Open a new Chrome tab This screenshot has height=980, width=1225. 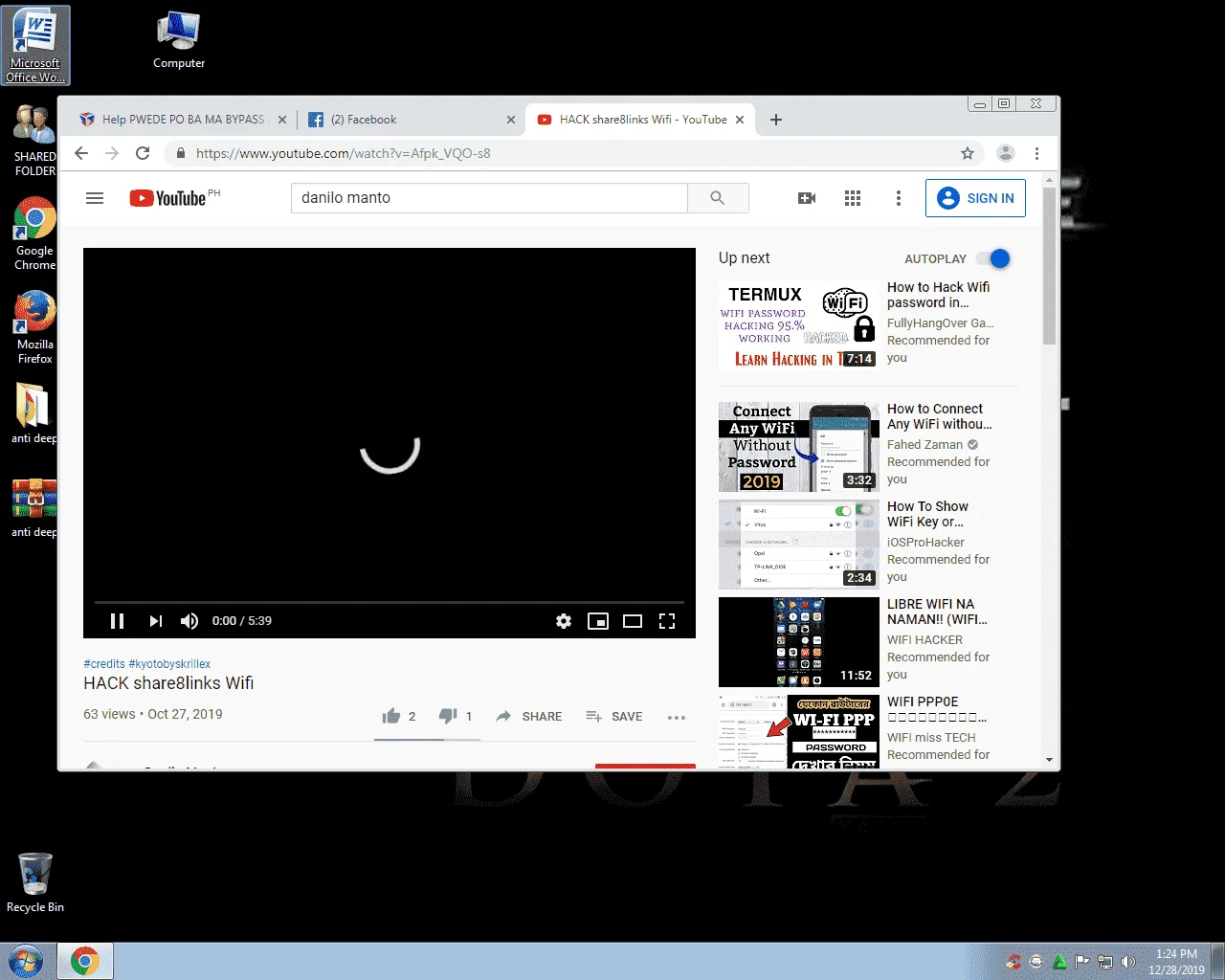[x=776, y=120]
